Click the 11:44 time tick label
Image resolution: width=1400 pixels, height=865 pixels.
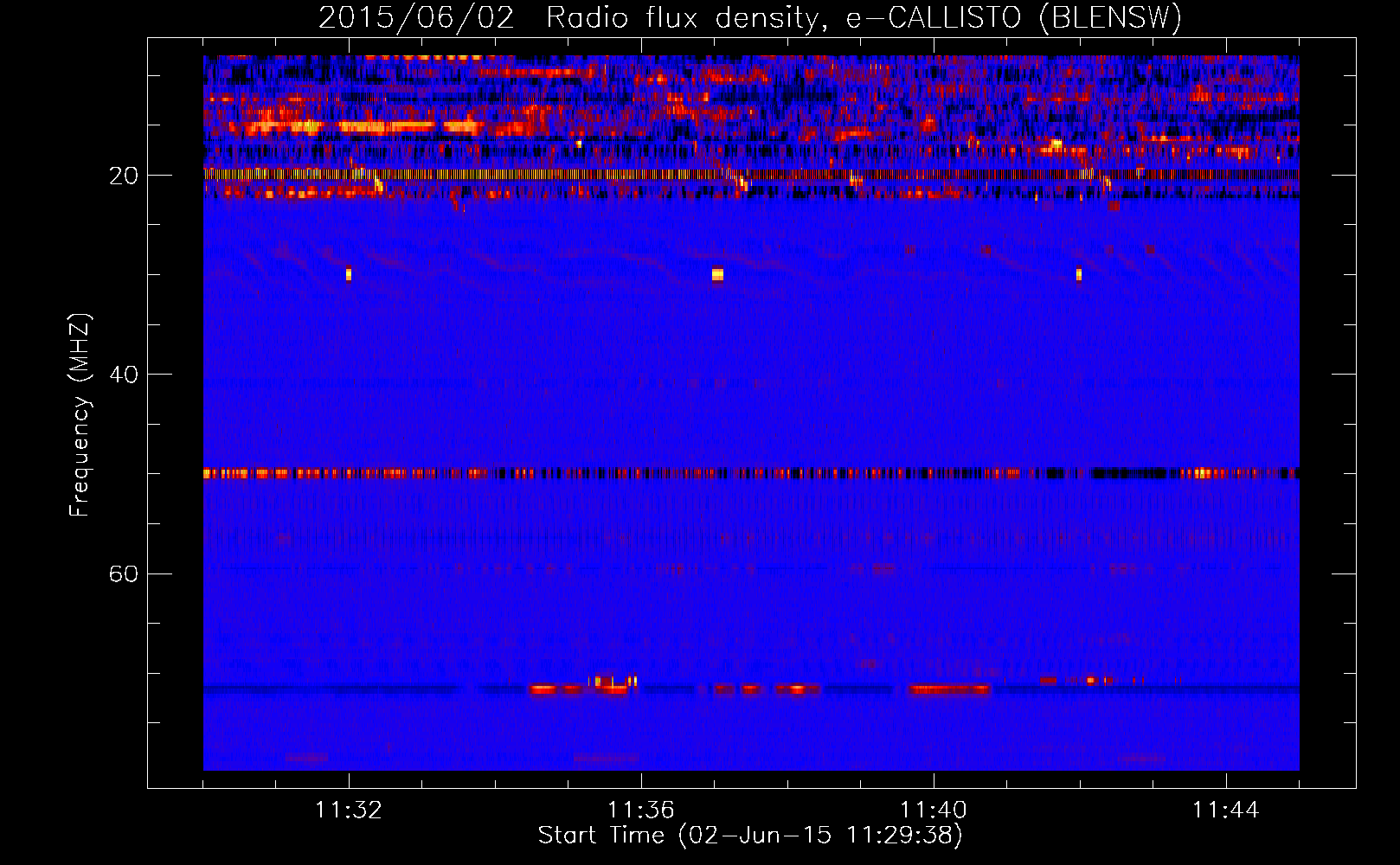1226,811
